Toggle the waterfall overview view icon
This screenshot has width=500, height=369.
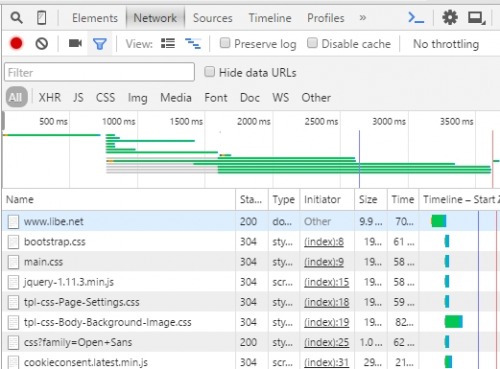click(x=193, y=43)
